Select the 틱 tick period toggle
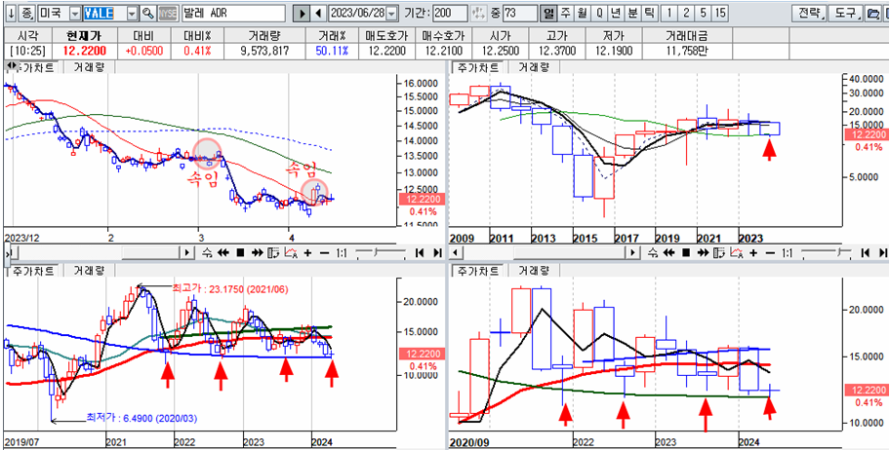Viewport: 890px width, 450px height. tap(649, 13)
